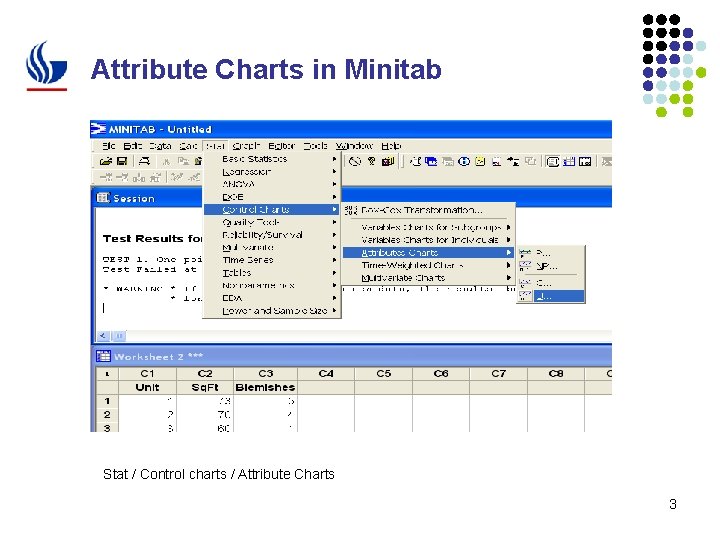The image size is (720, 540).
Task: Click the Paste clipboard toolbar icon
Action: tap(198, 161)
